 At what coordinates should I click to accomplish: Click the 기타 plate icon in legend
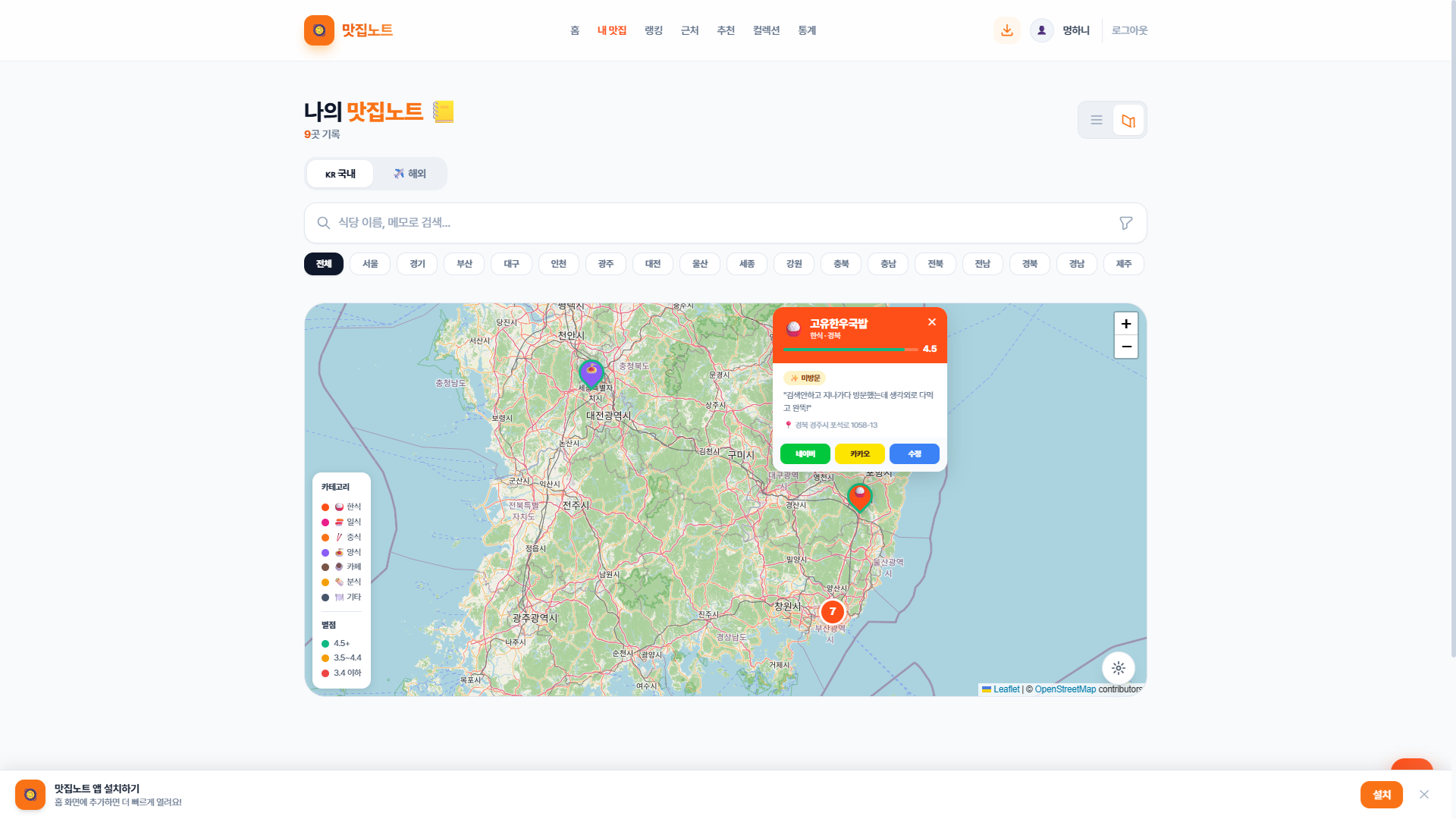pyautogui.click(x=339, y=598)
